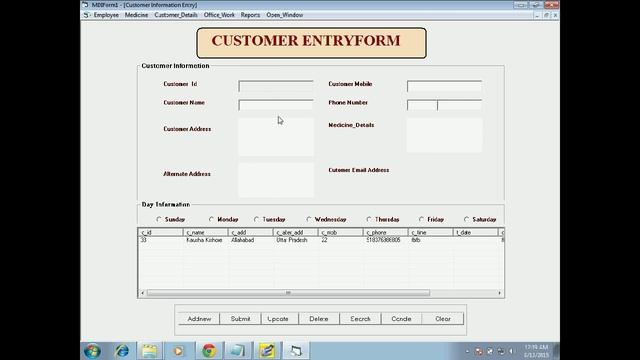Click the c_phone column header
Viewport: 640px width, 360px height.
click(385, 232)
